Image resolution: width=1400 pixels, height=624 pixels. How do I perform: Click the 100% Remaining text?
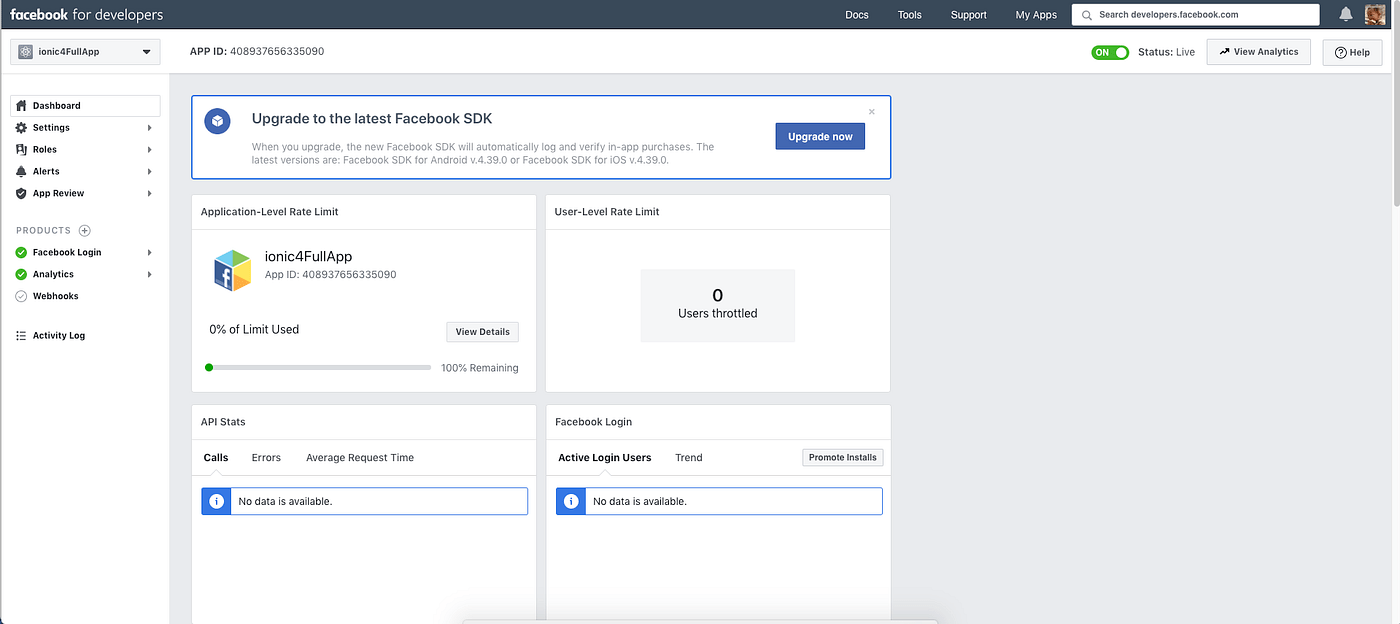(x=480, y=368)
